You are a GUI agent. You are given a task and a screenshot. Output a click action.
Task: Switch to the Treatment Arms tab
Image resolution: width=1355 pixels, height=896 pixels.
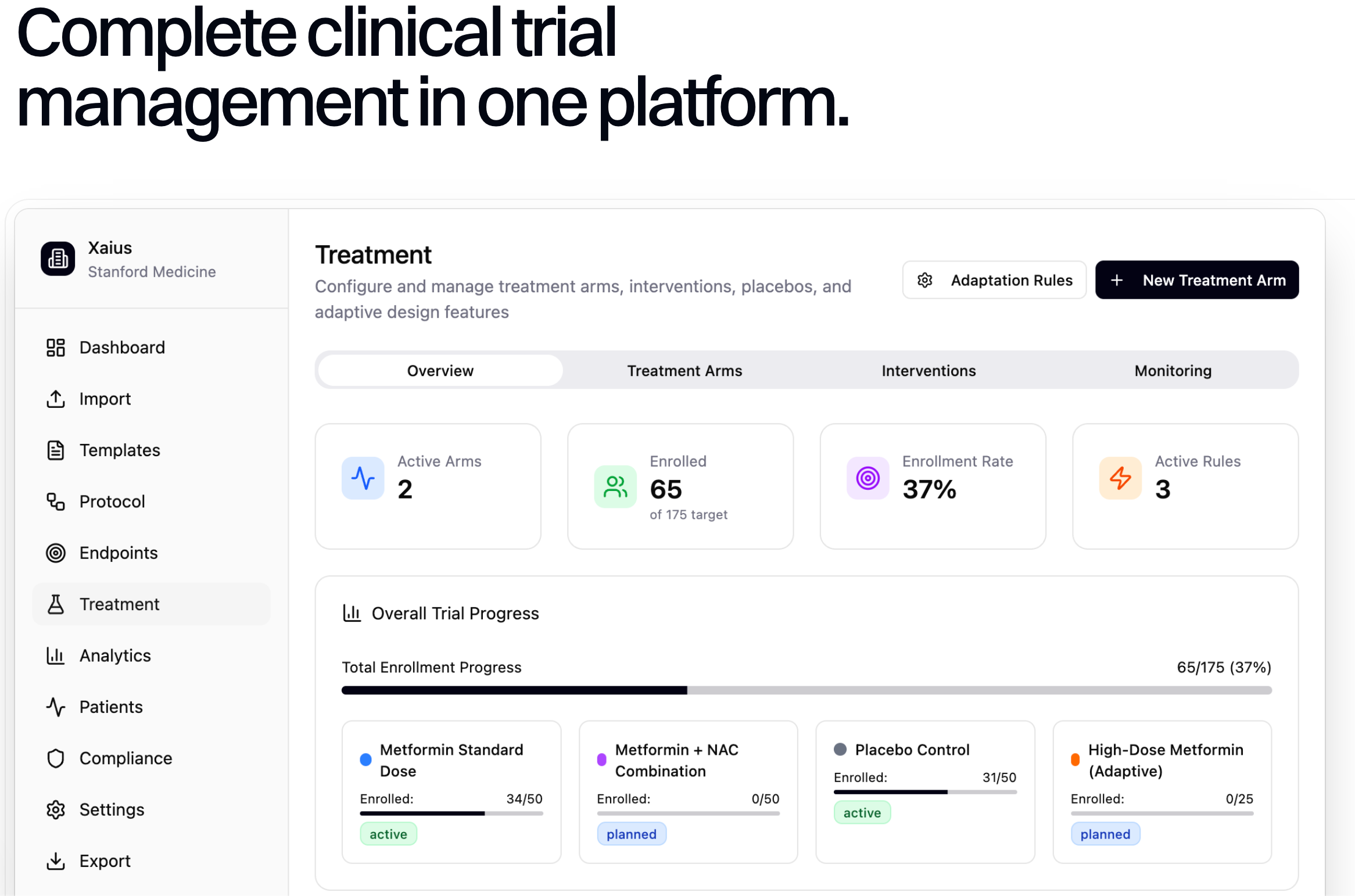coord(684,371)
